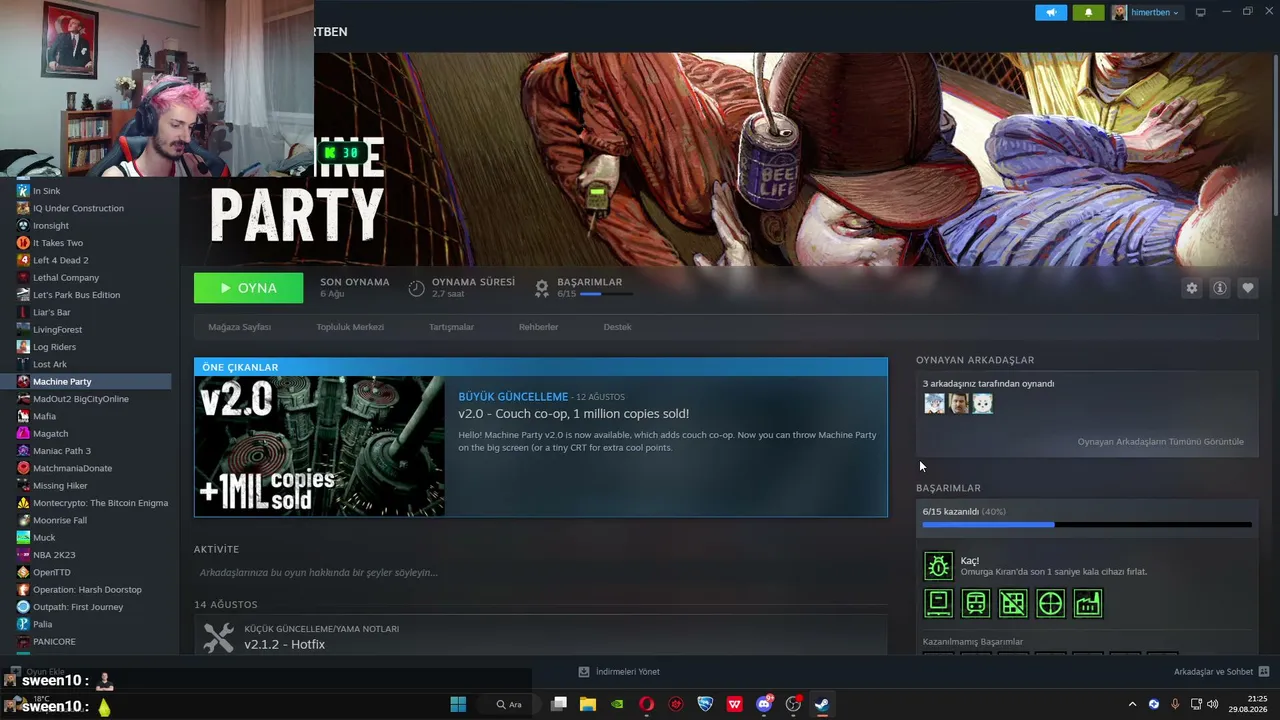Open game settings gear icon
1280x720 pixels.
coord(1192,288)
